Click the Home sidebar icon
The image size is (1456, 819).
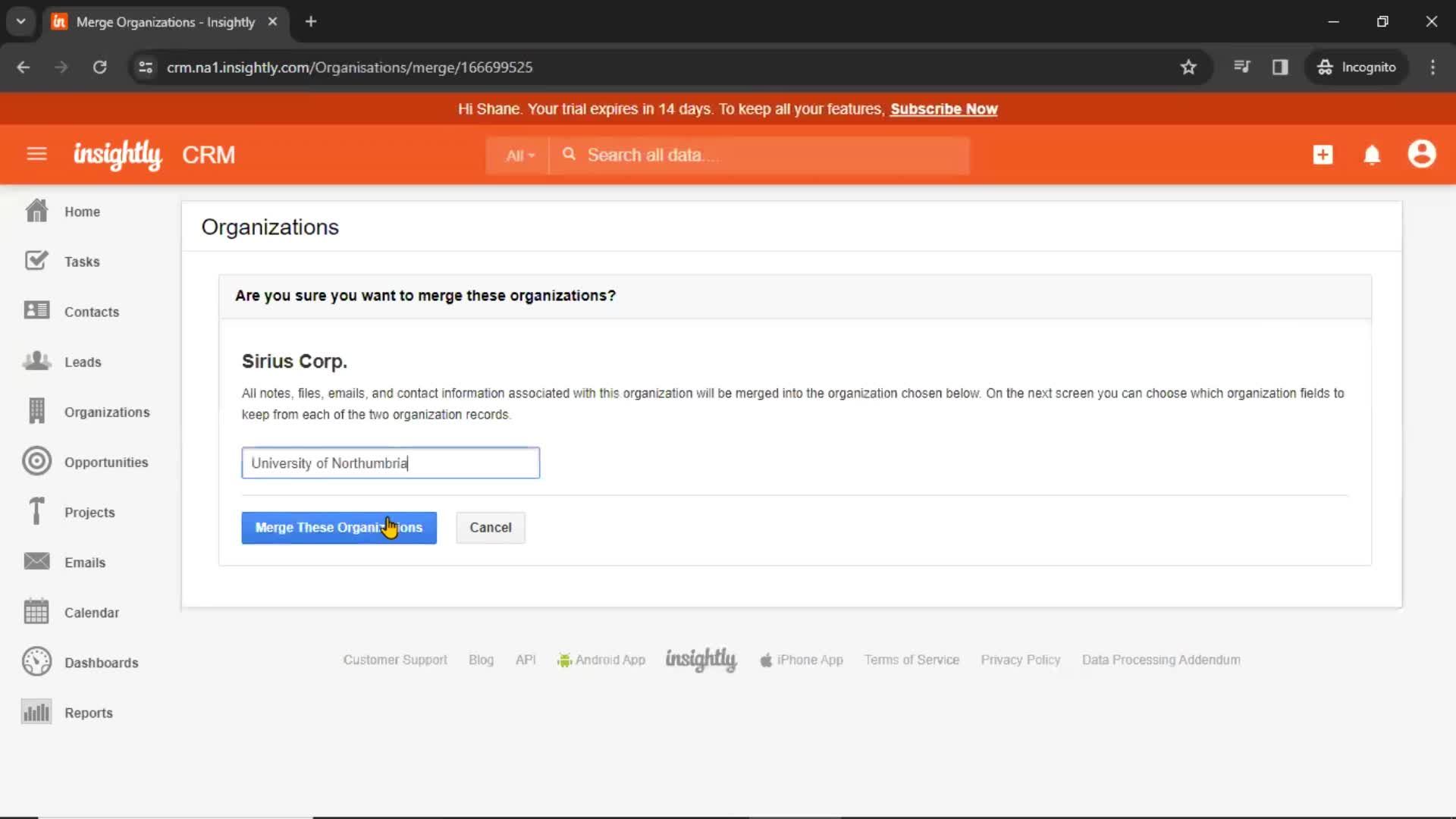point(35,211)
